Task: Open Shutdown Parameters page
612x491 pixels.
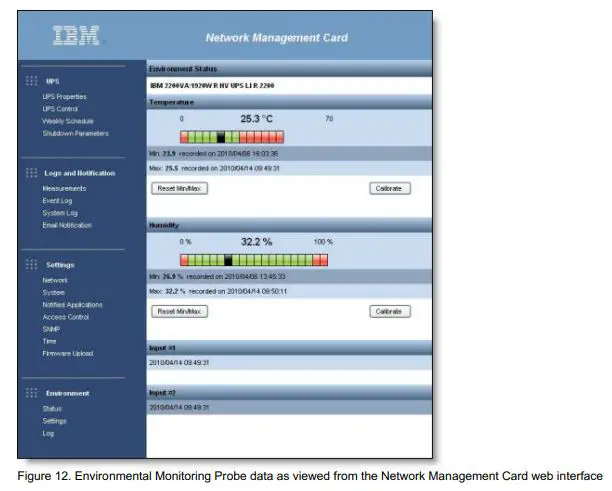Action: click(x=75, y=133)
